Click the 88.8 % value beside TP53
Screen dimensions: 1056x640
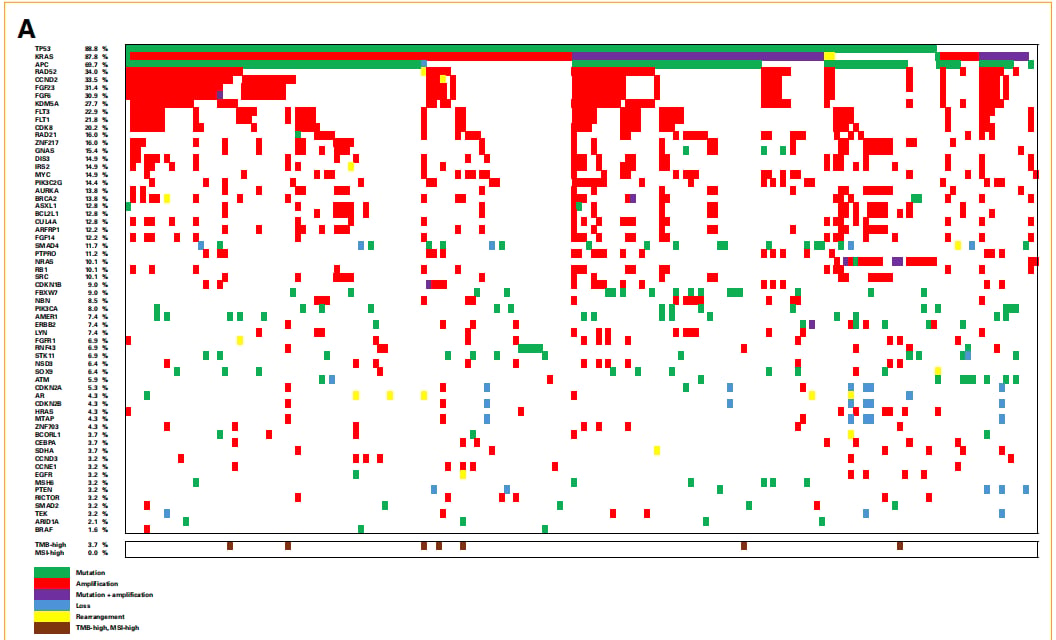[x=96, y=49]
